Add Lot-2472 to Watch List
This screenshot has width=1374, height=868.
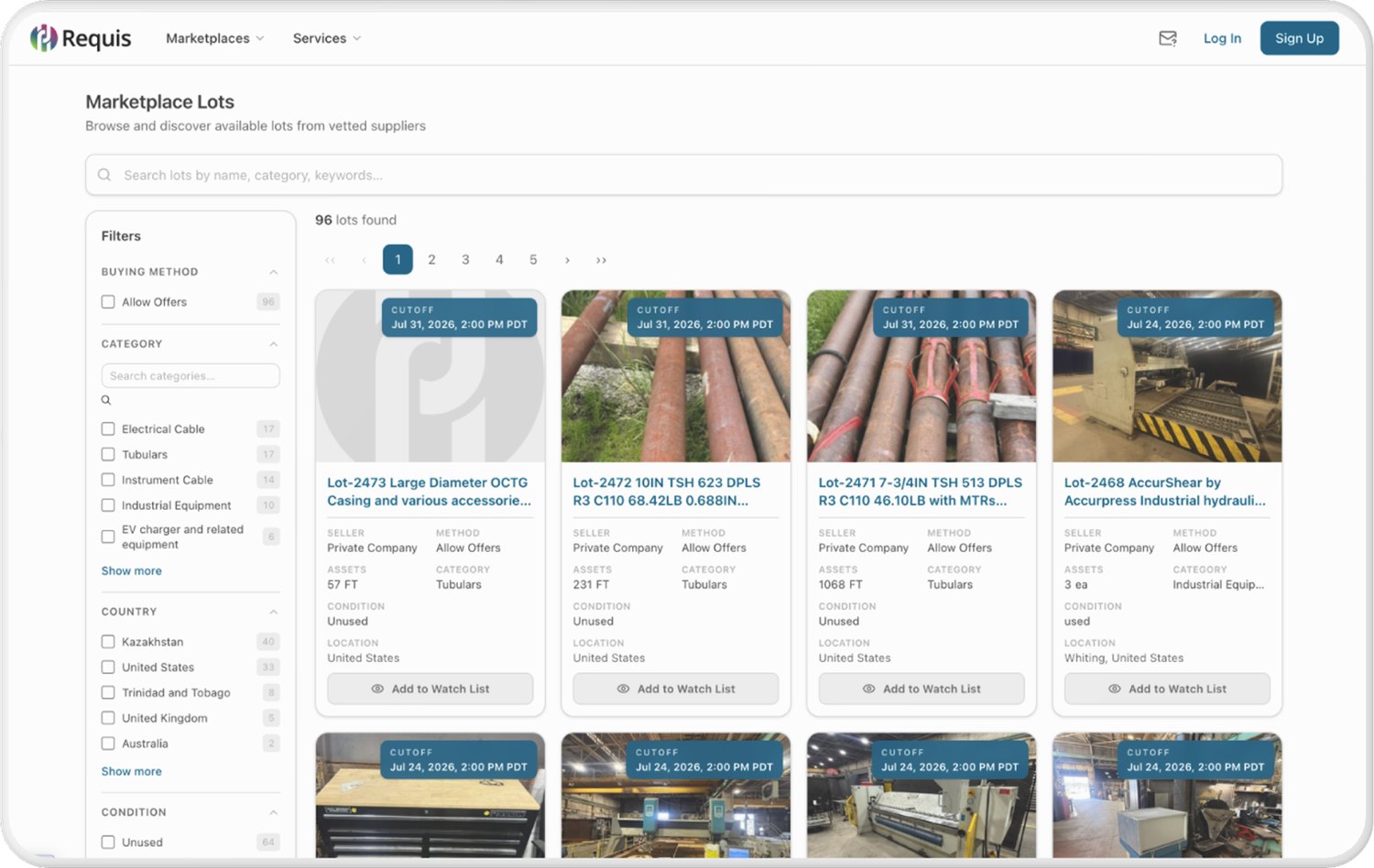click(x=676, y=689)
